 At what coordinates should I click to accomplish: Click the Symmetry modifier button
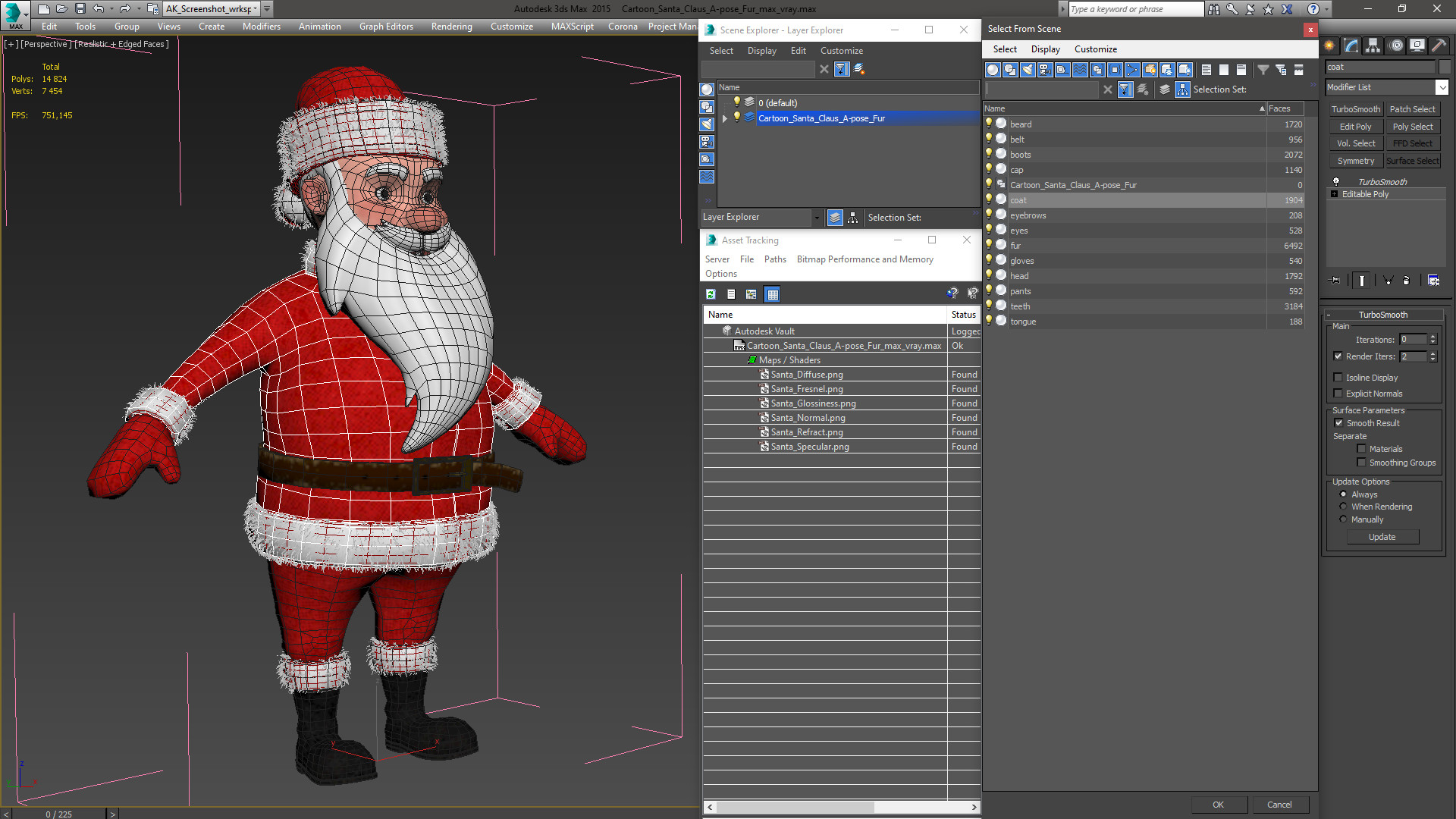[x=1355, y=161]
